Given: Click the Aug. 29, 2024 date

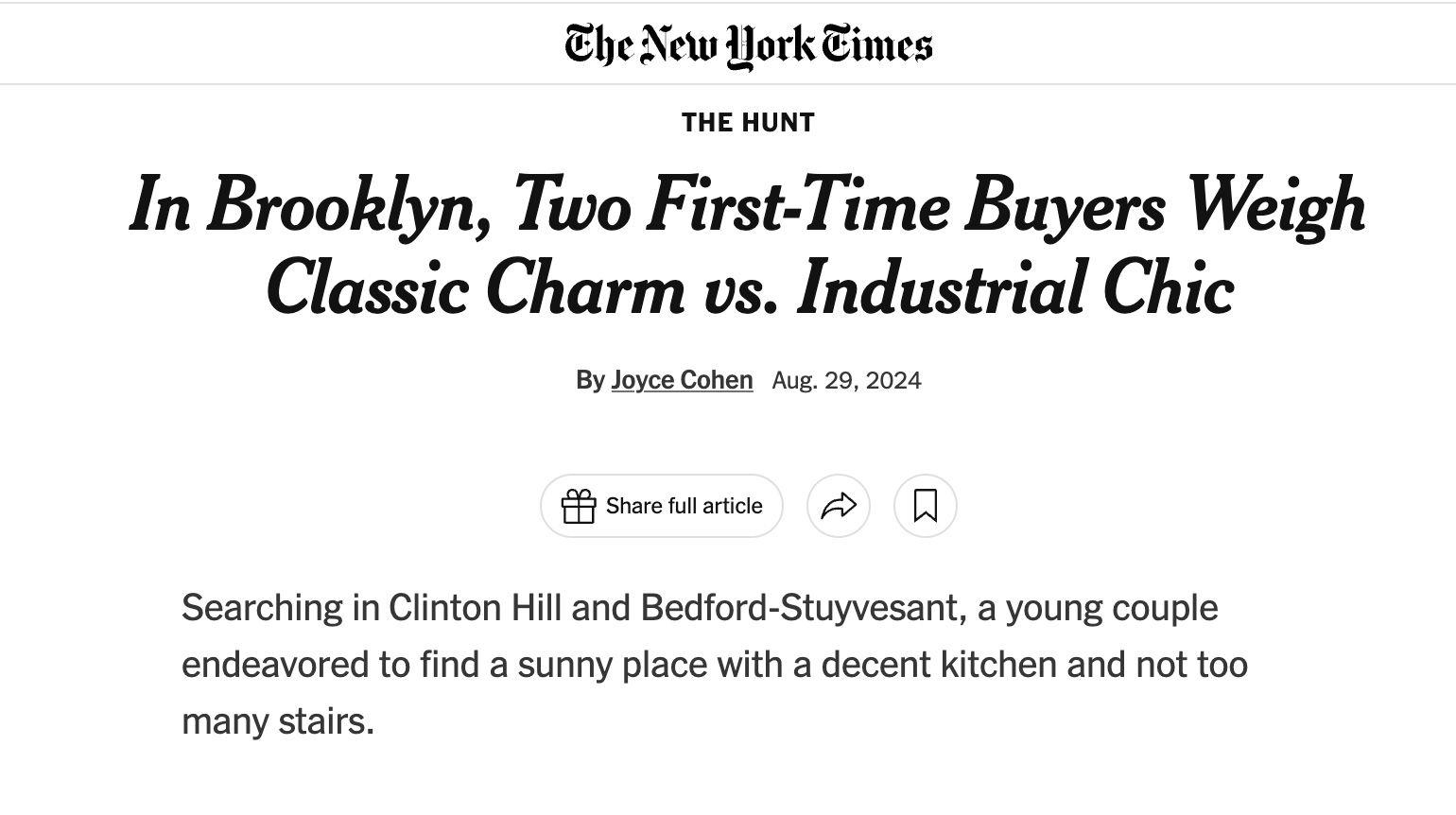Looking at the screenshot, I should (x=846, y=381).
